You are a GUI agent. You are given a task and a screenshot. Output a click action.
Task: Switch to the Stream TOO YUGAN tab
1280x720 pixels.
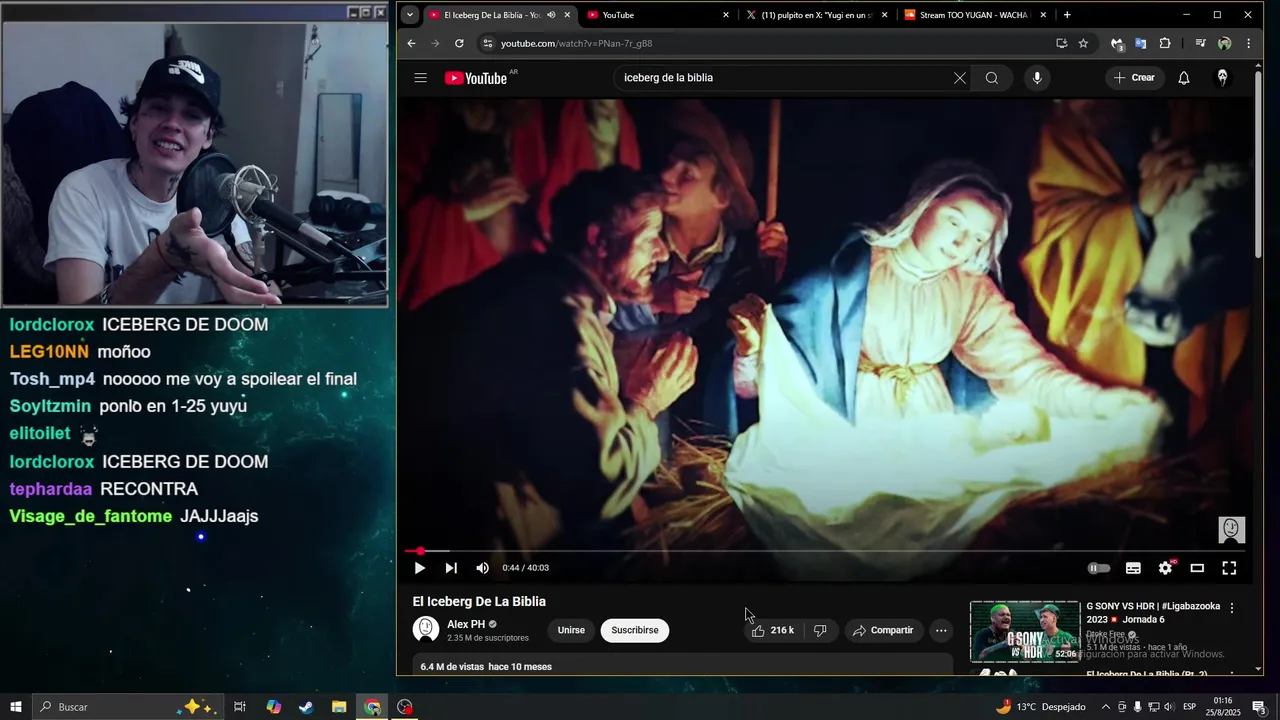974,15
